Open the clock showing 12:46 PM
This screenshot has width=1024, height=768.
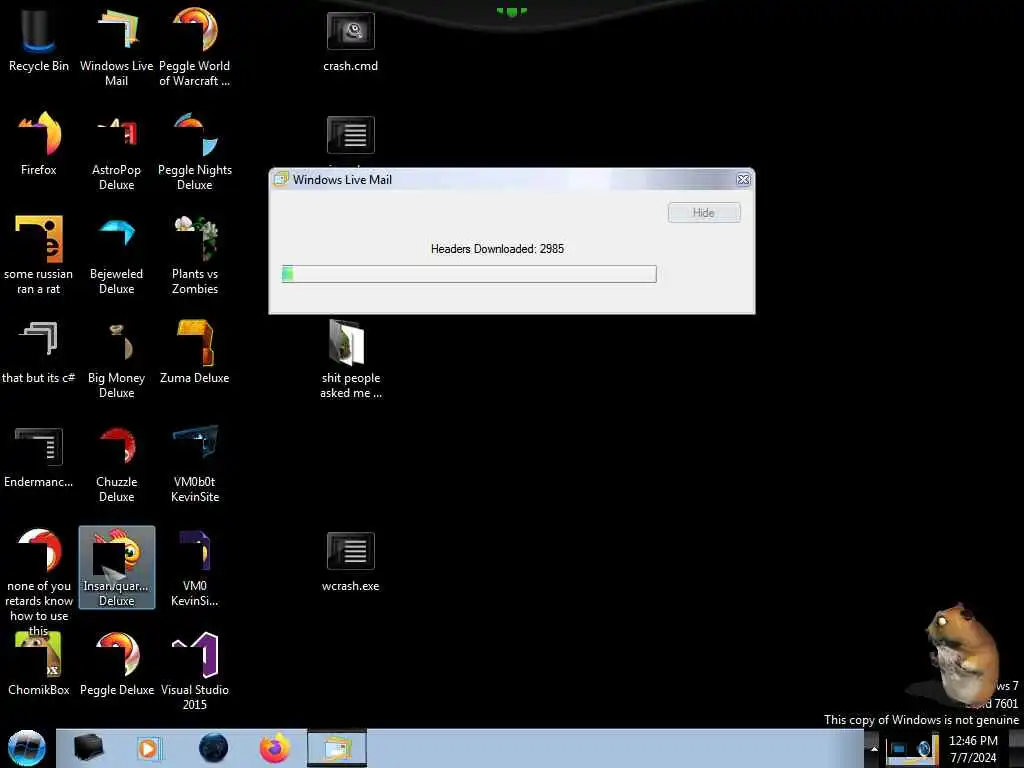coord(973,749)
